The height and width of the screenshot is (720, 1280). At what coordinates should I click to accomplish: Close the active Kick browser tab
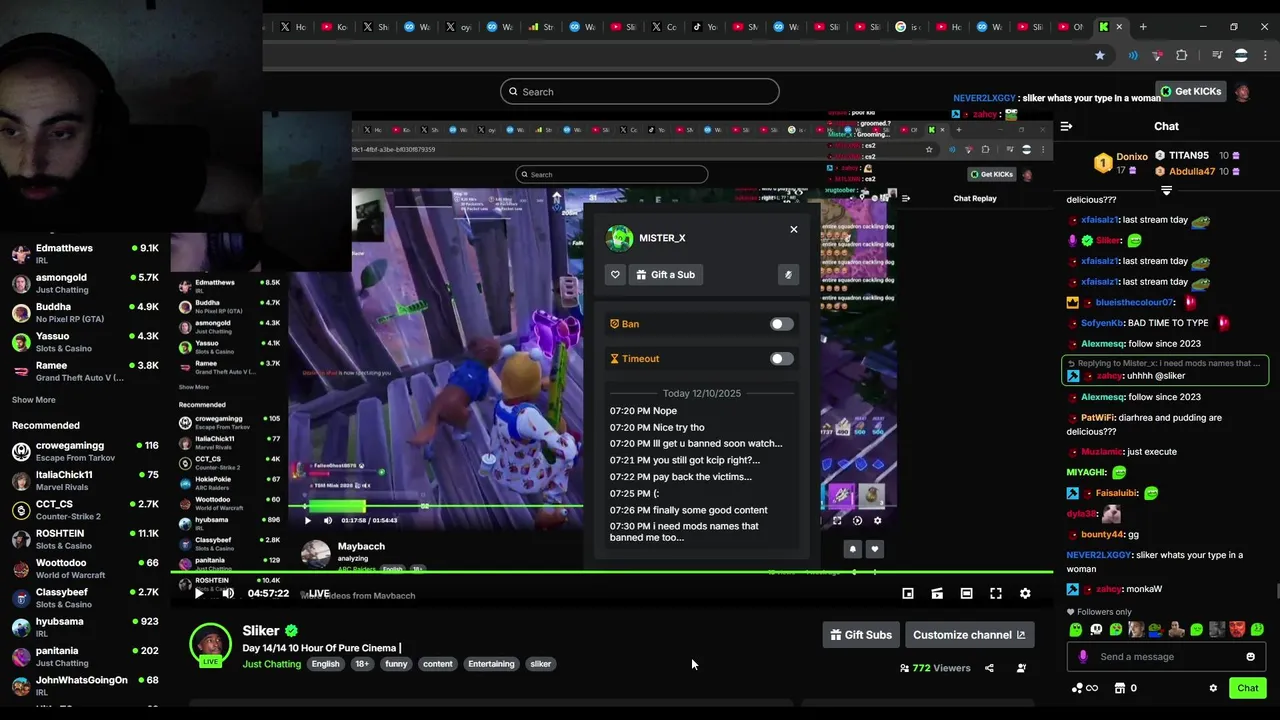[1119, 27]
